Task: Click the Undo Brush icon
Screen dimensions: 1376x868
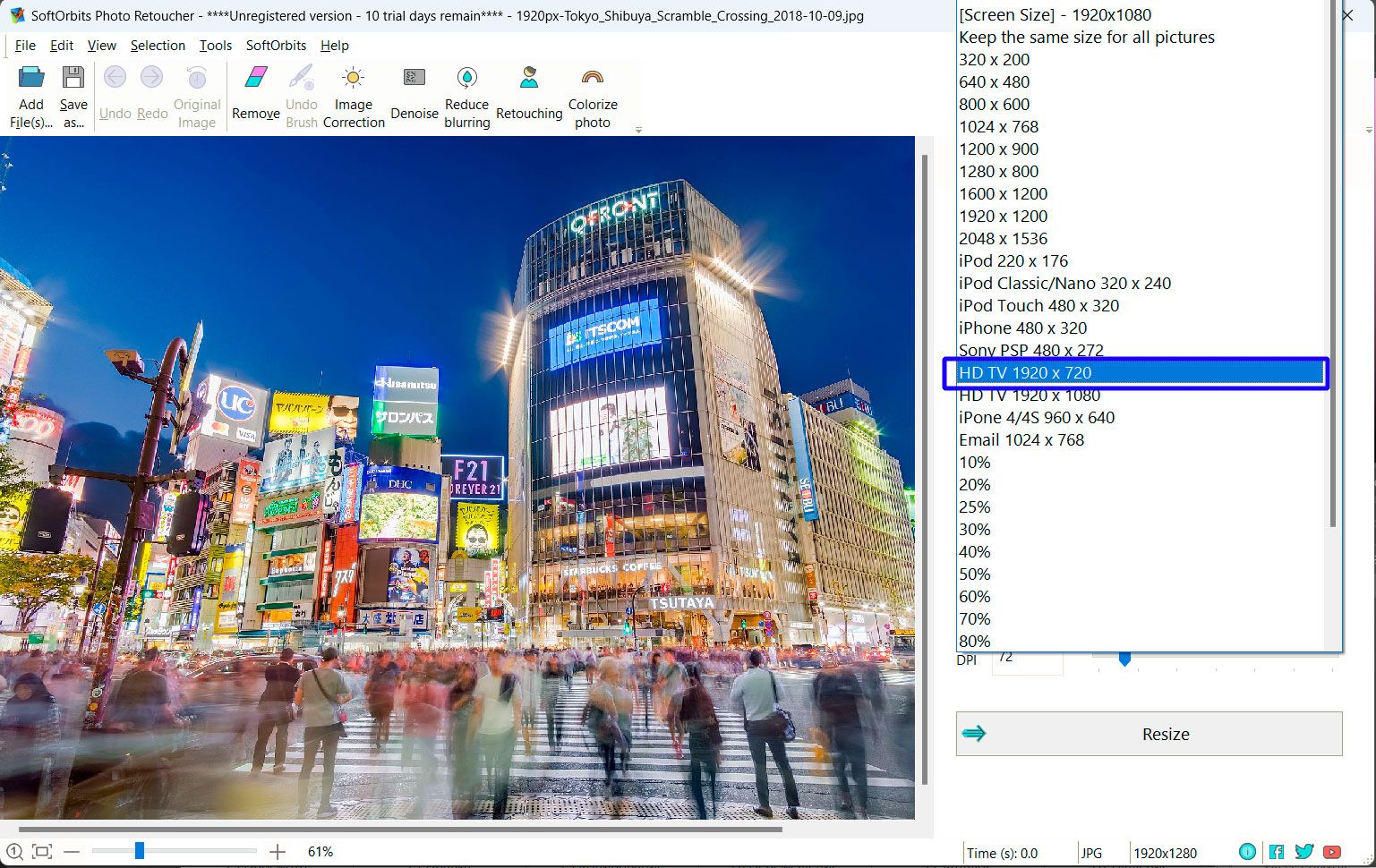Action: tap(302, 94)
